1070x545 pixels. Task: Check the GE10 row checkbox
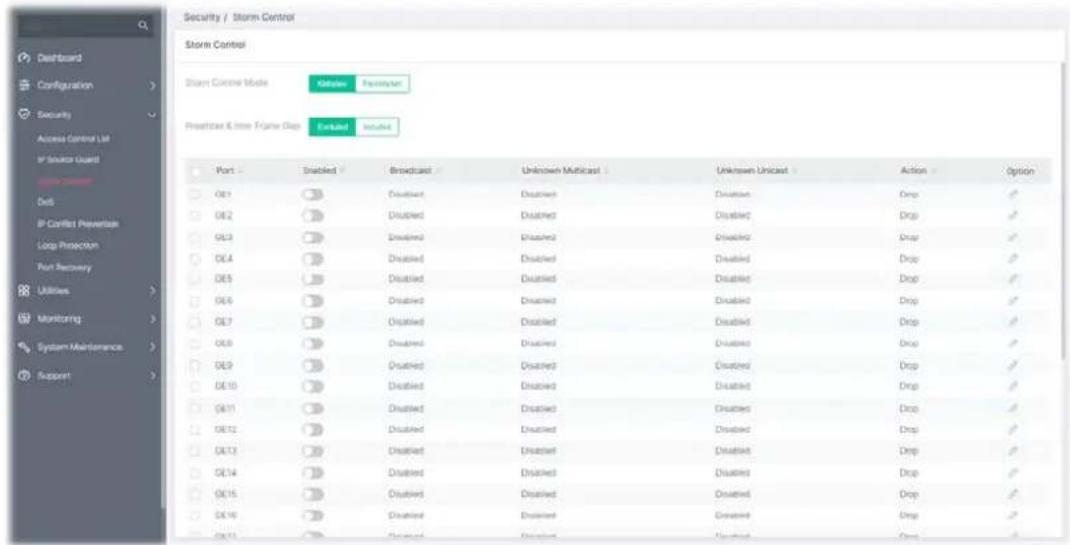click(x=196, y=386)
